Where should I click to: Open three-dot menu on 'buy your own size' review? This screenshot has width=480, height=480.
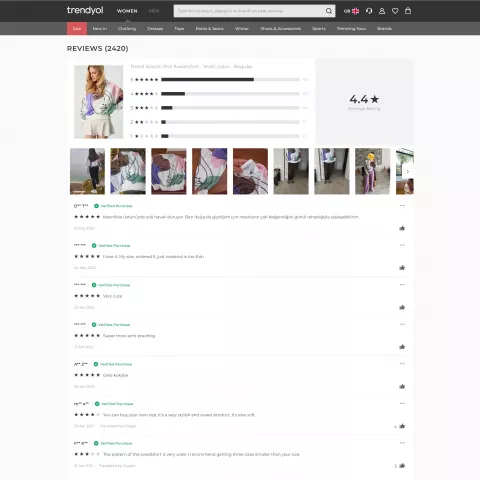coord(402,403)
